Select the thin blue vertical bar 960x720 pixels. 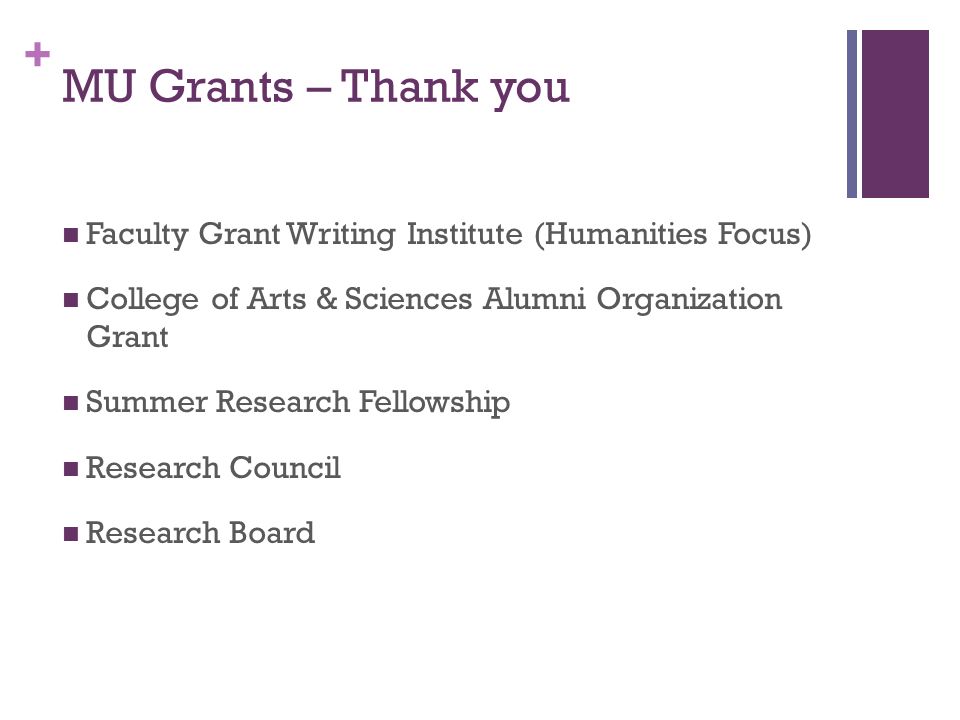[852, 114]
